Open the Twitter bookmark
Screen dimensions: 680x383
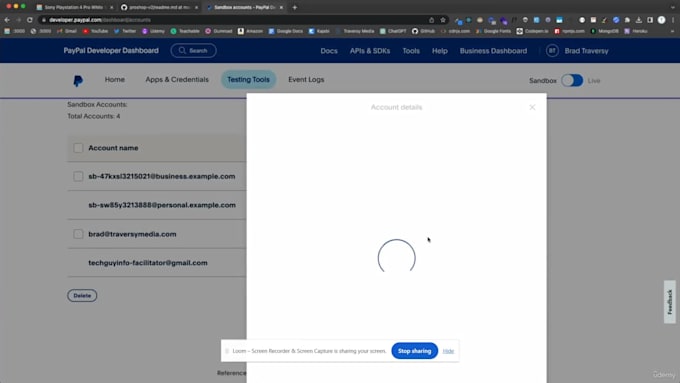tap(125, 31)
